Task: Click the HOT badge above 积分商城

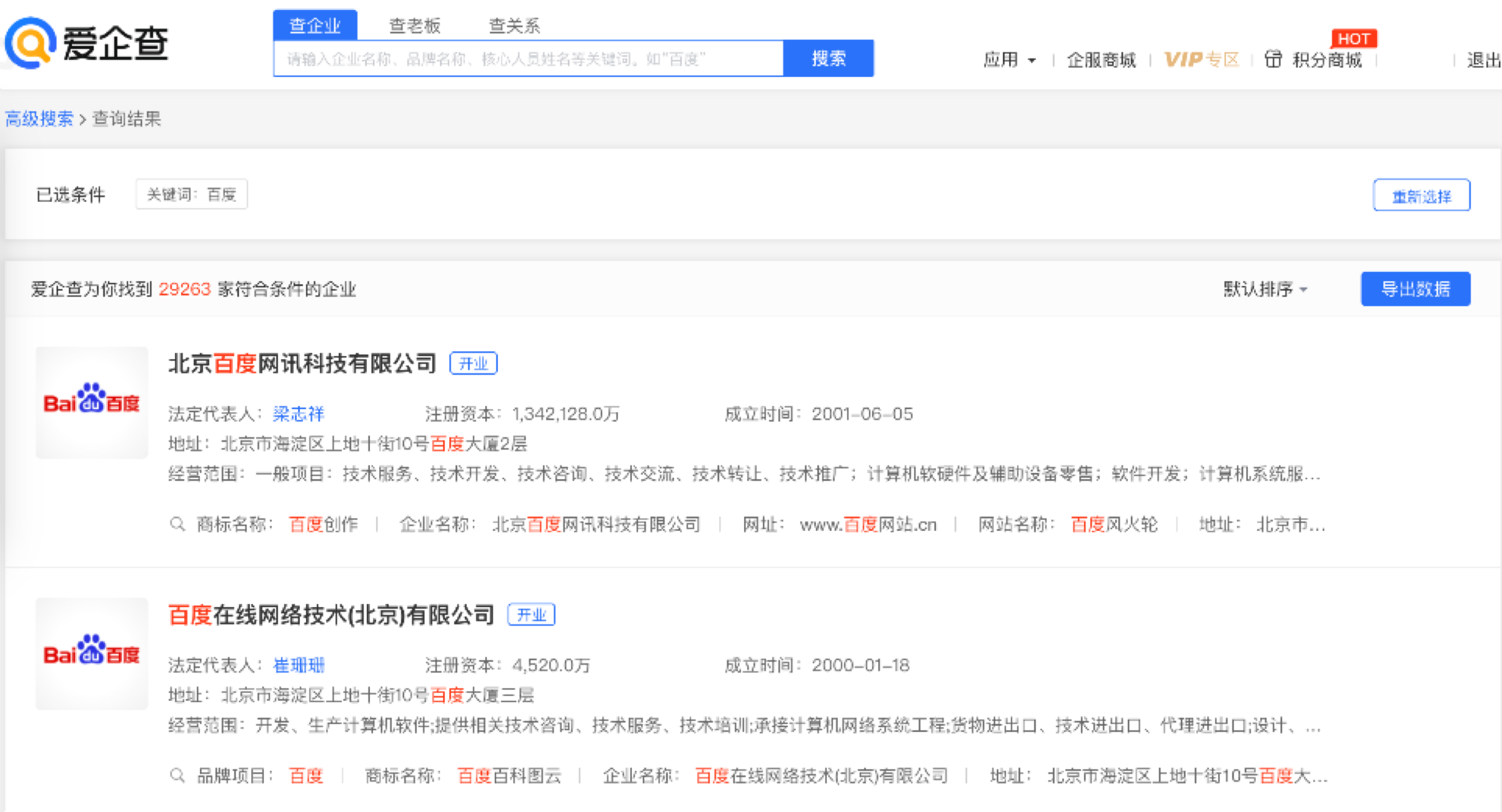Action: [1354, 39]
